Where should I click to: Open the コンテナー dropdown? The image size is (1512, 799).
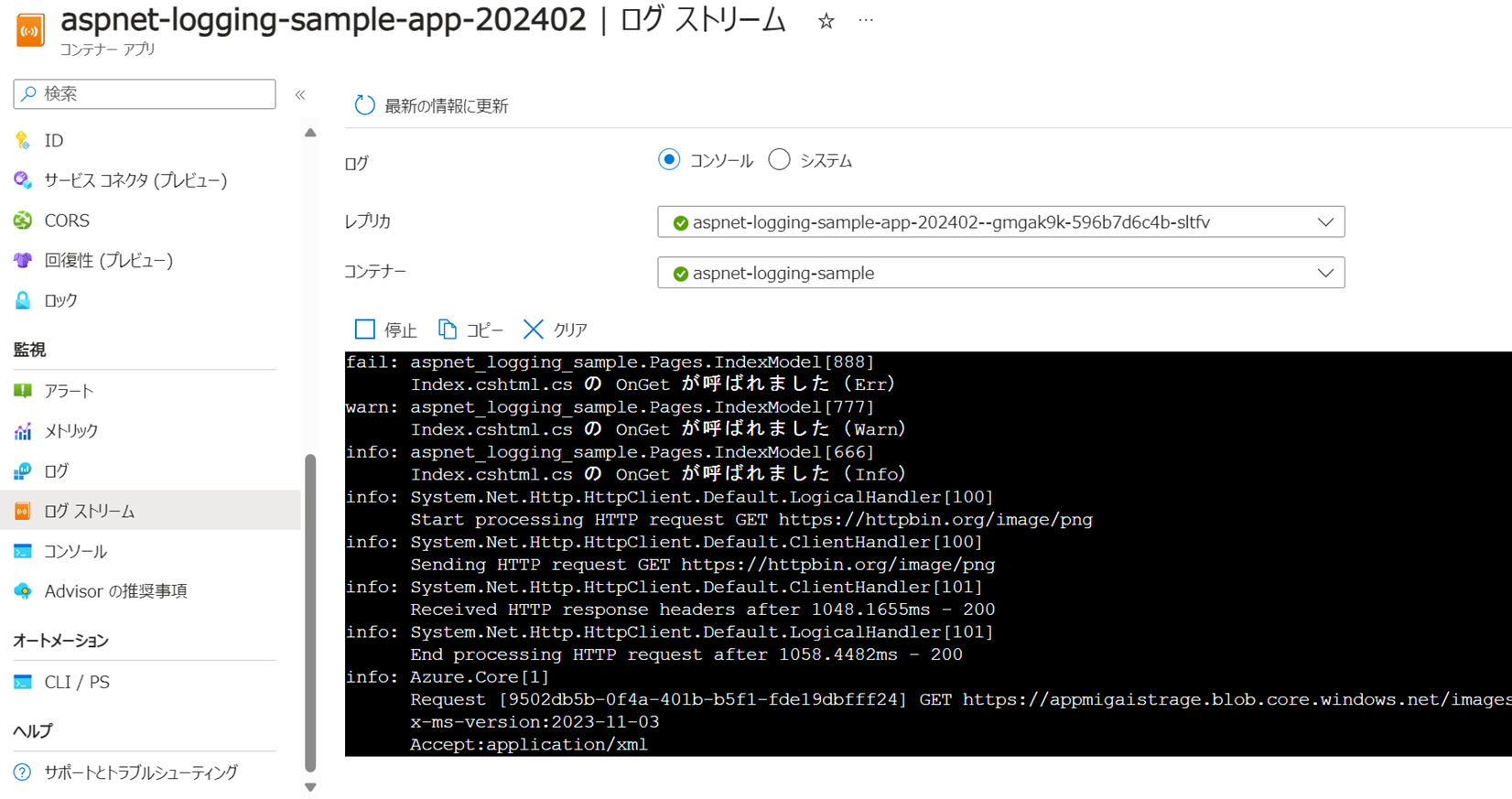(x=1000, y=273)
